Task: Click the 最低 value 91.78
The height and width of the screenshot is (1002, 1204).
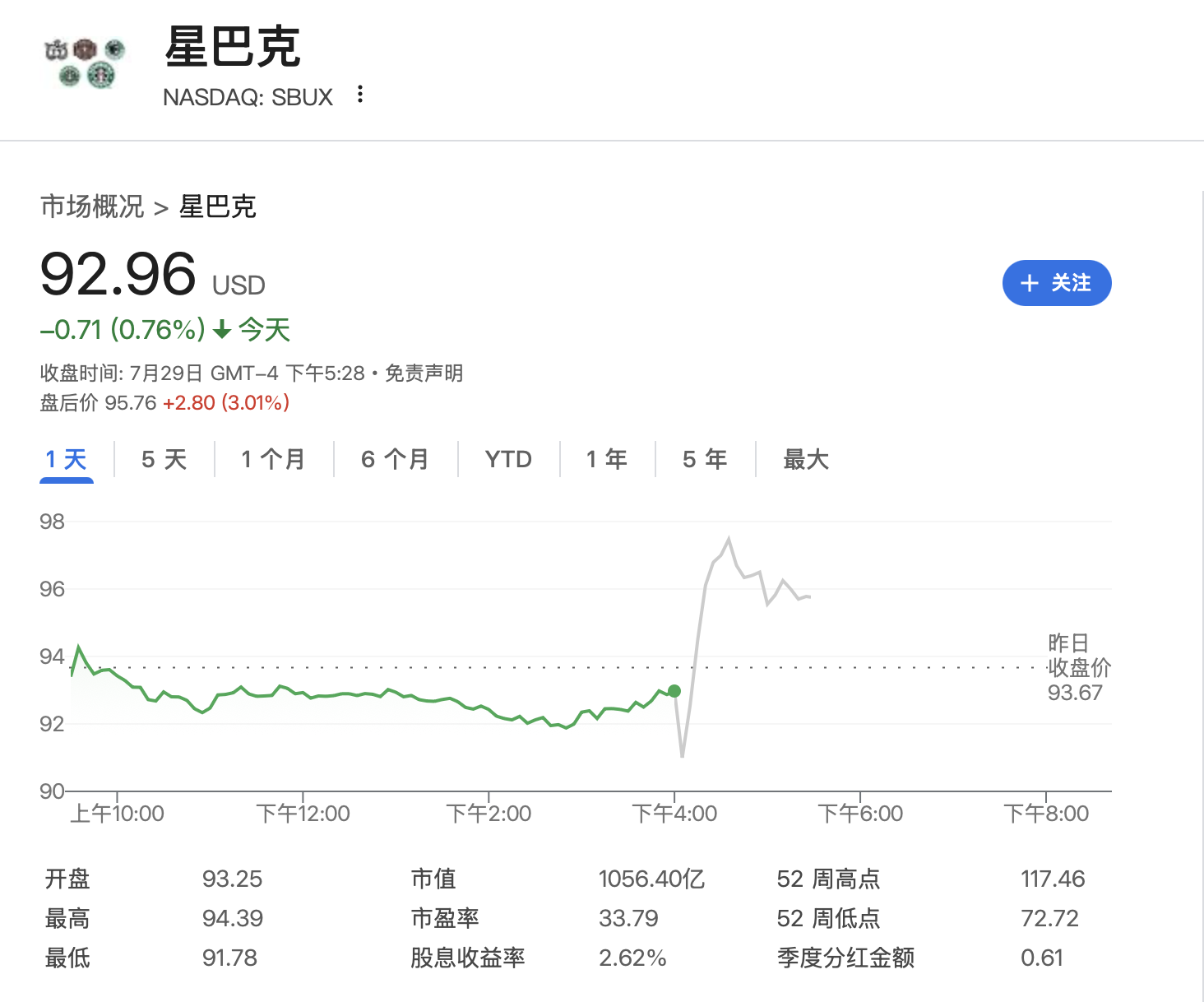Action: pos(229,958)
